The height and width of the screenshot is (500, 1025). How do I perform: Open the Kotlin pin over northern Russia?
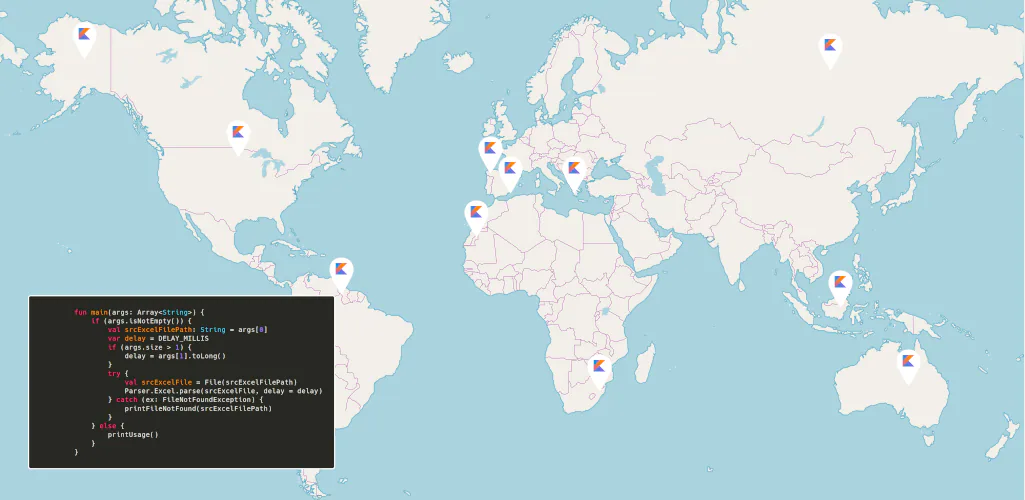click(x=830, y=50)
